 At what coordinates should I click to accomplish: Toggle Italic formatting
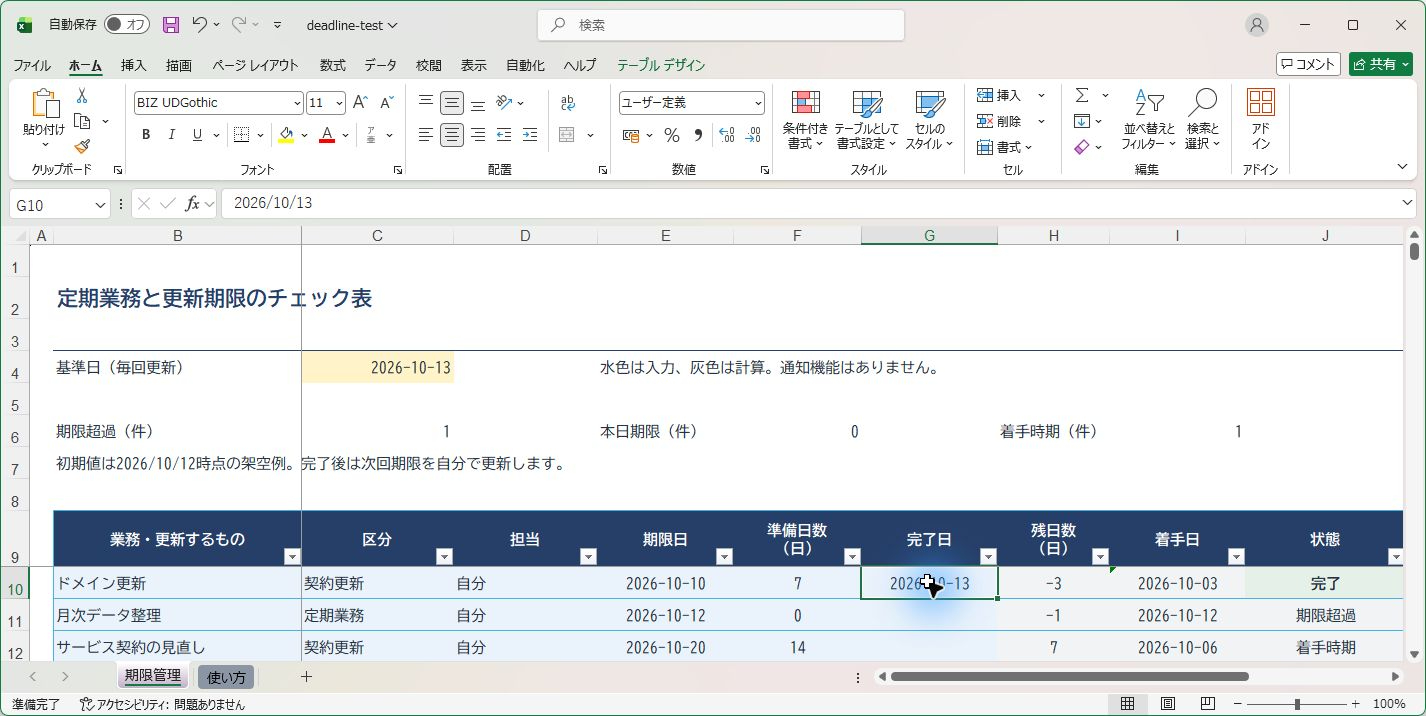pyautogui.click(x=172, y=135)
